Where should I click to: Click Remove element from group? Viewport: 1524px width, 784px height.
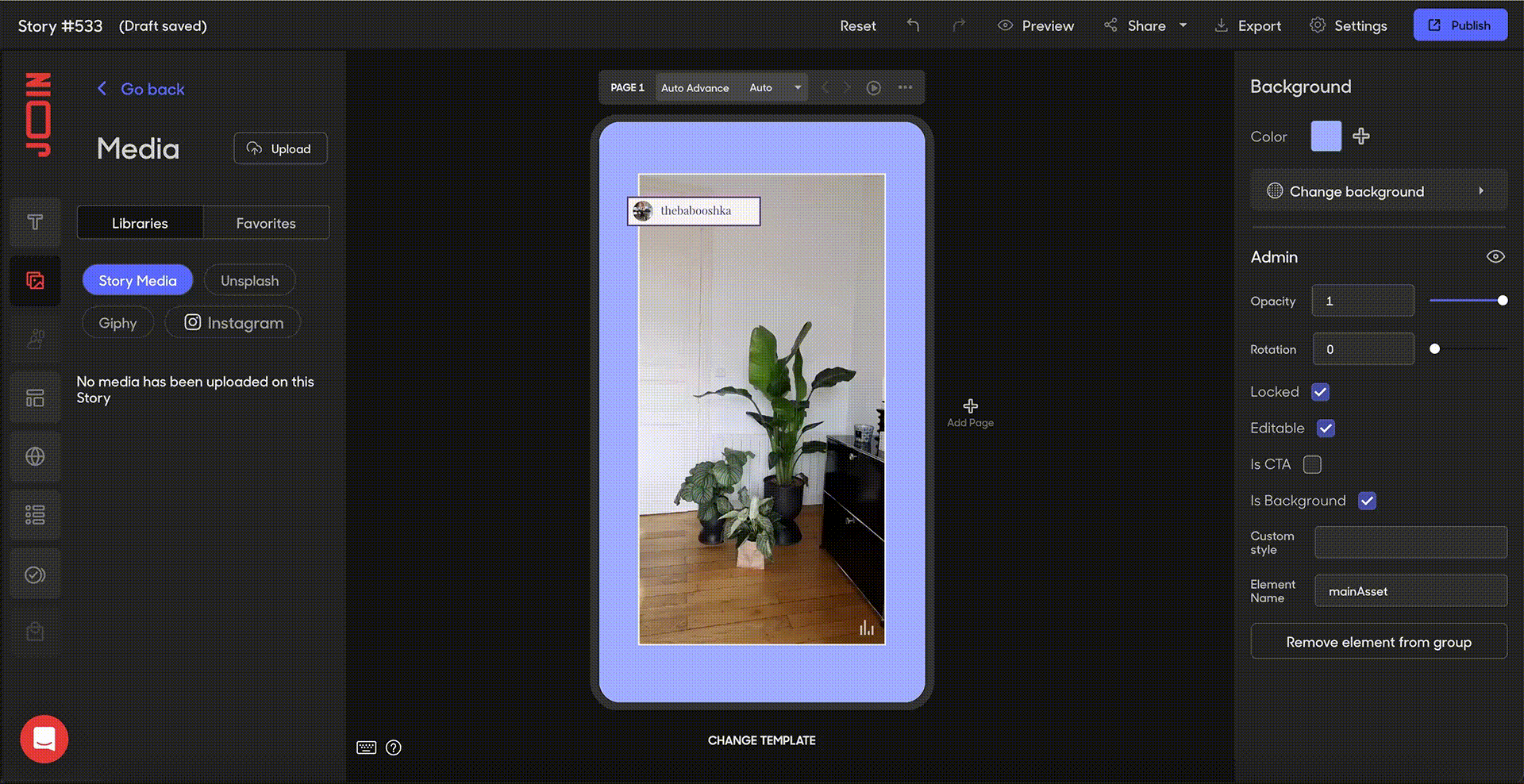(1379, 641)
